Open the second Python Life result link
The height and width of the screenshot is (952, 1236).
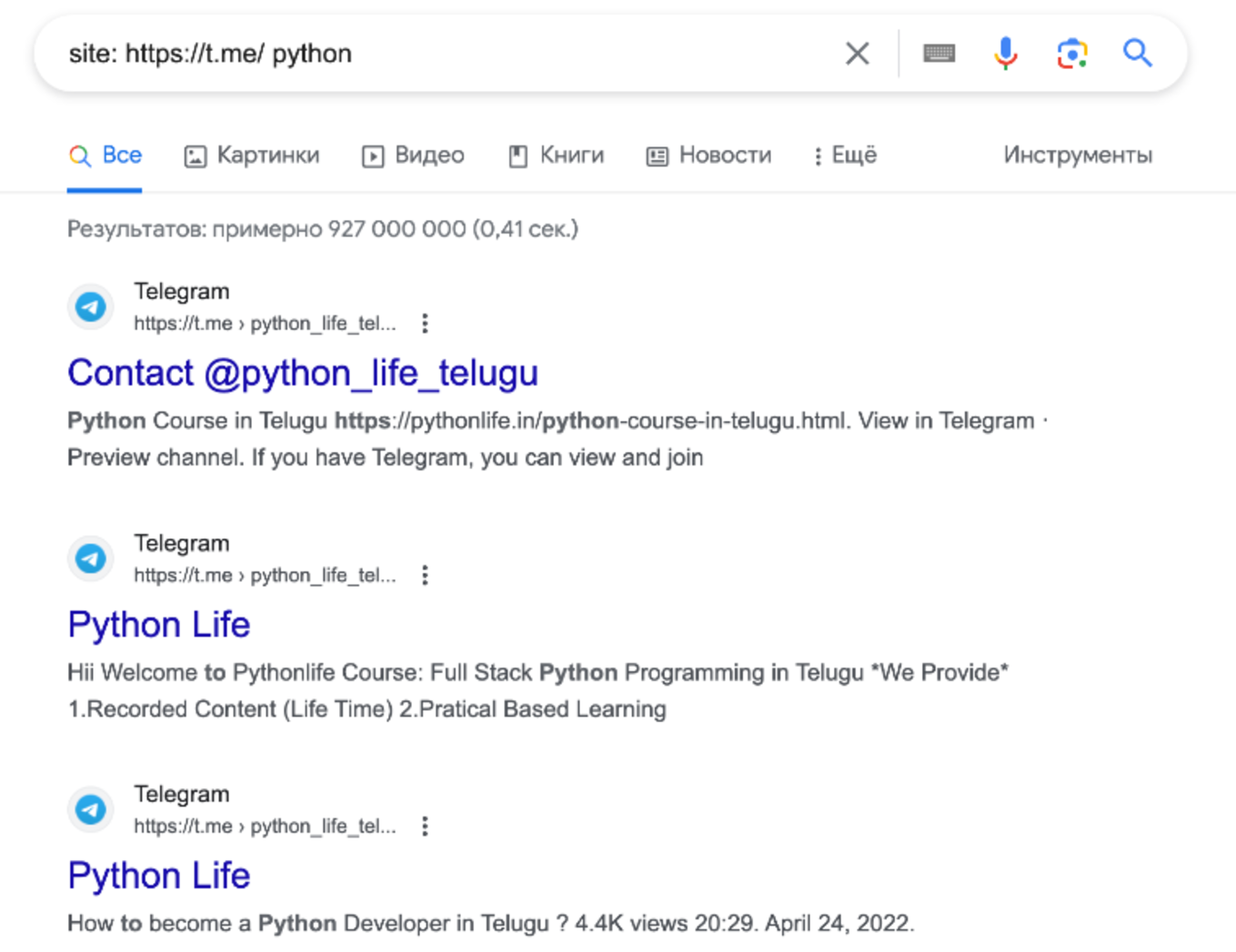(158, 625)
